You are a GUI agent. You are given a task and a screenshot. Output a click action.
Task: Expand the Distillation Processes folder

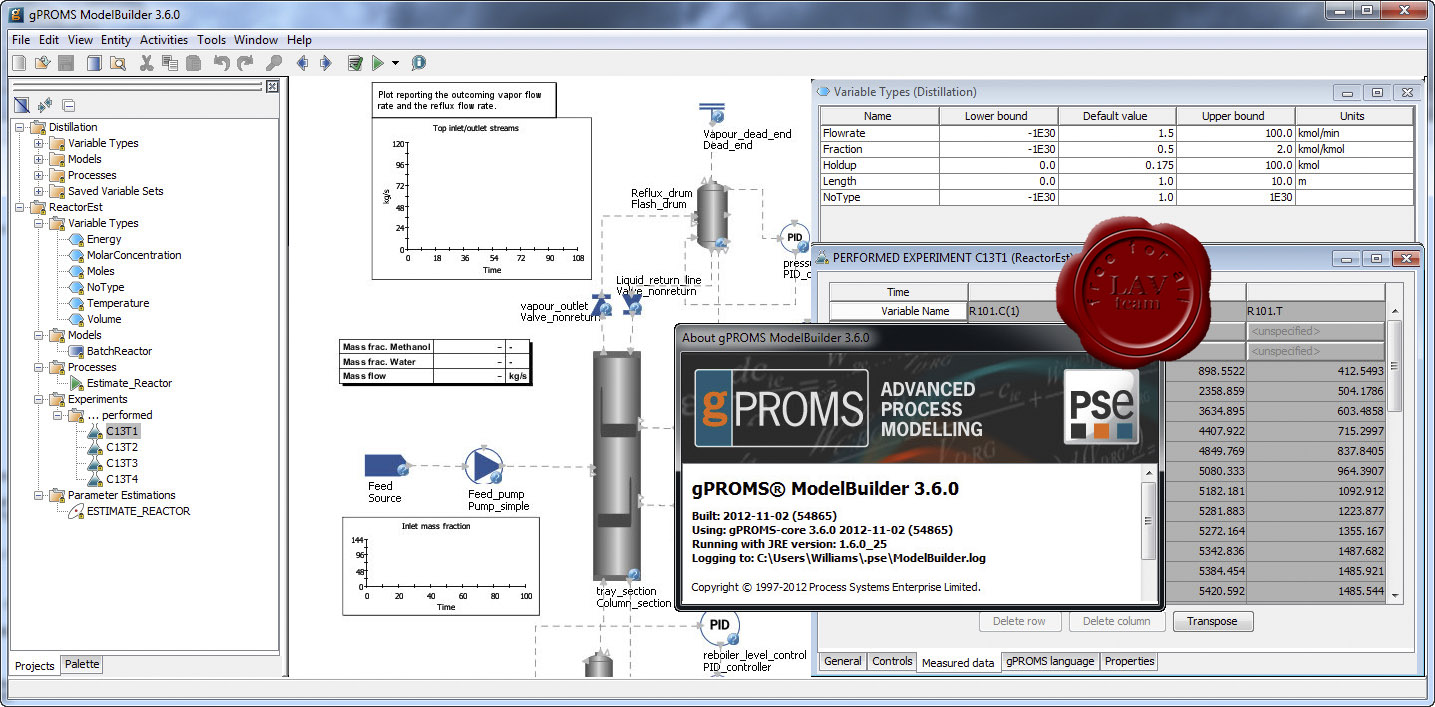[39, 175]
